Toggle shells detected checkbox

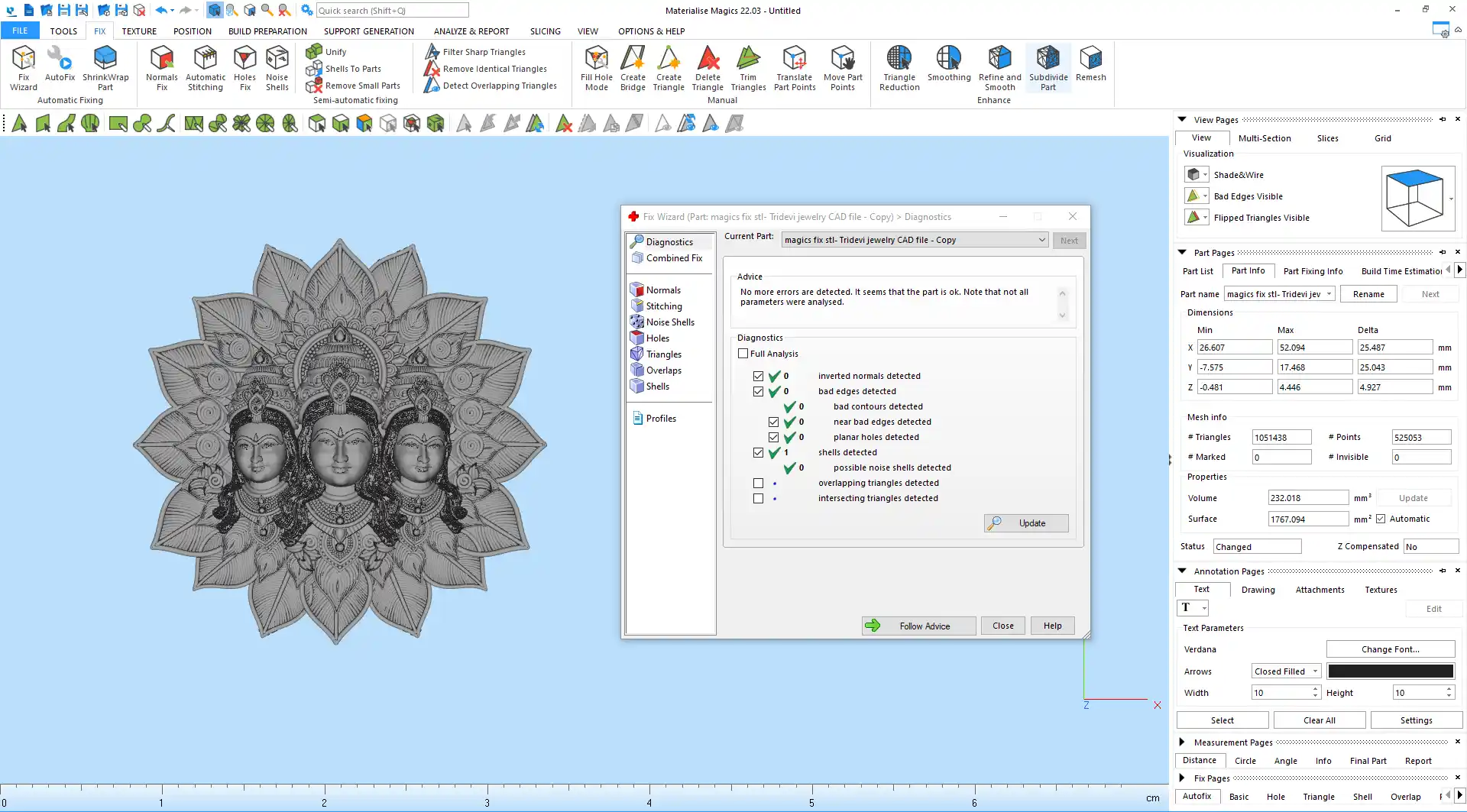click(x=758, y=452)
